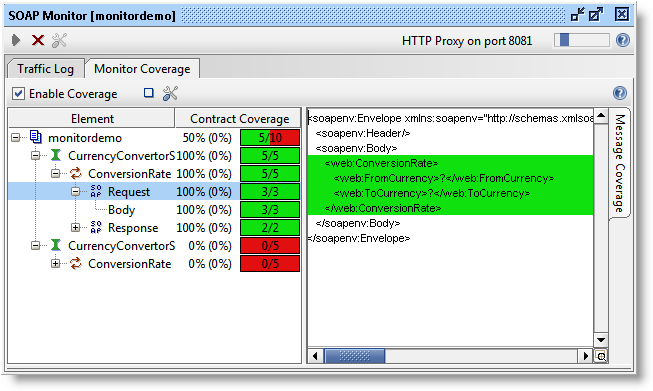Screen dimensions: 653x391
Task: Click the red X stop monitor icon
Action: click(x=38, y=40)
